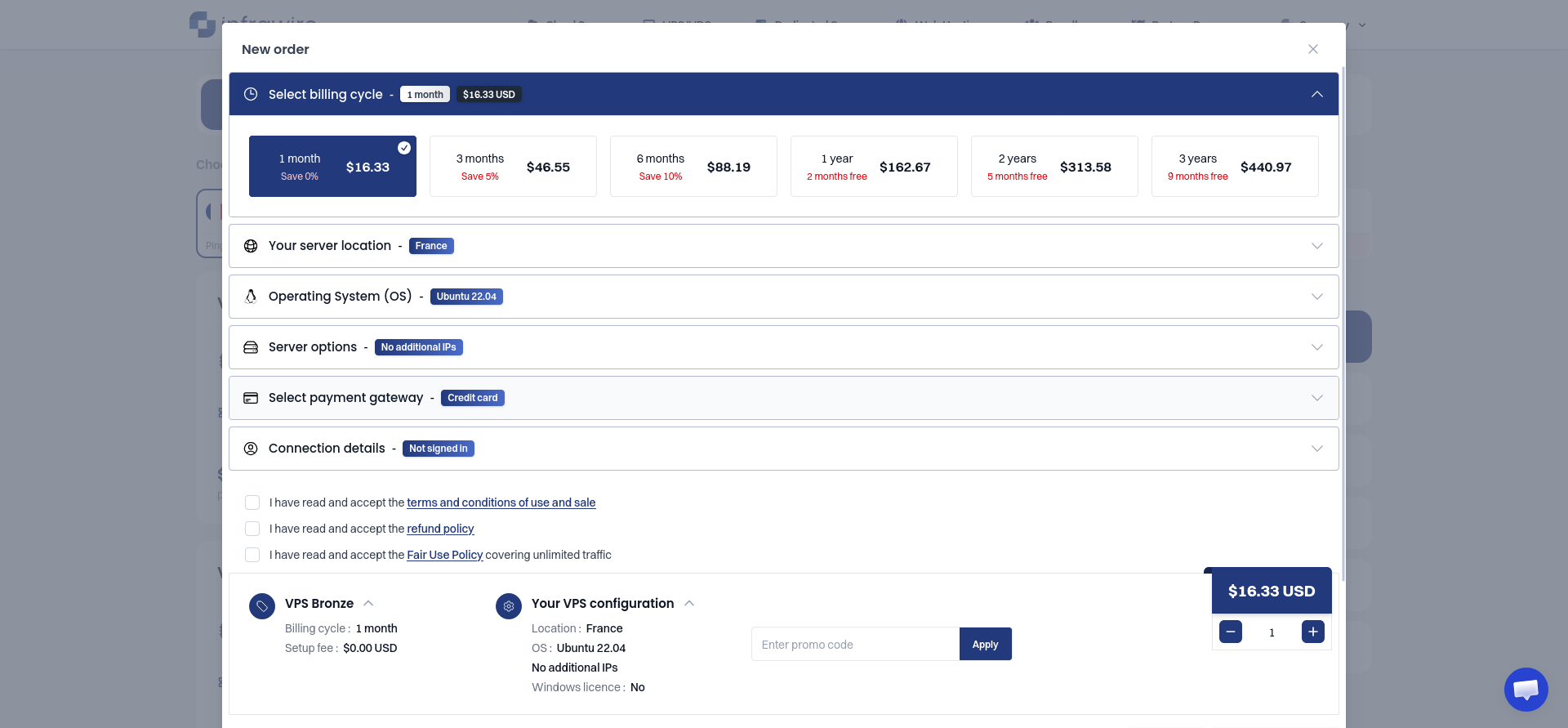Click the credit card icon for payment gateway
The height and width of the screenshot is (728, 1568).
[x=251, y=398]
